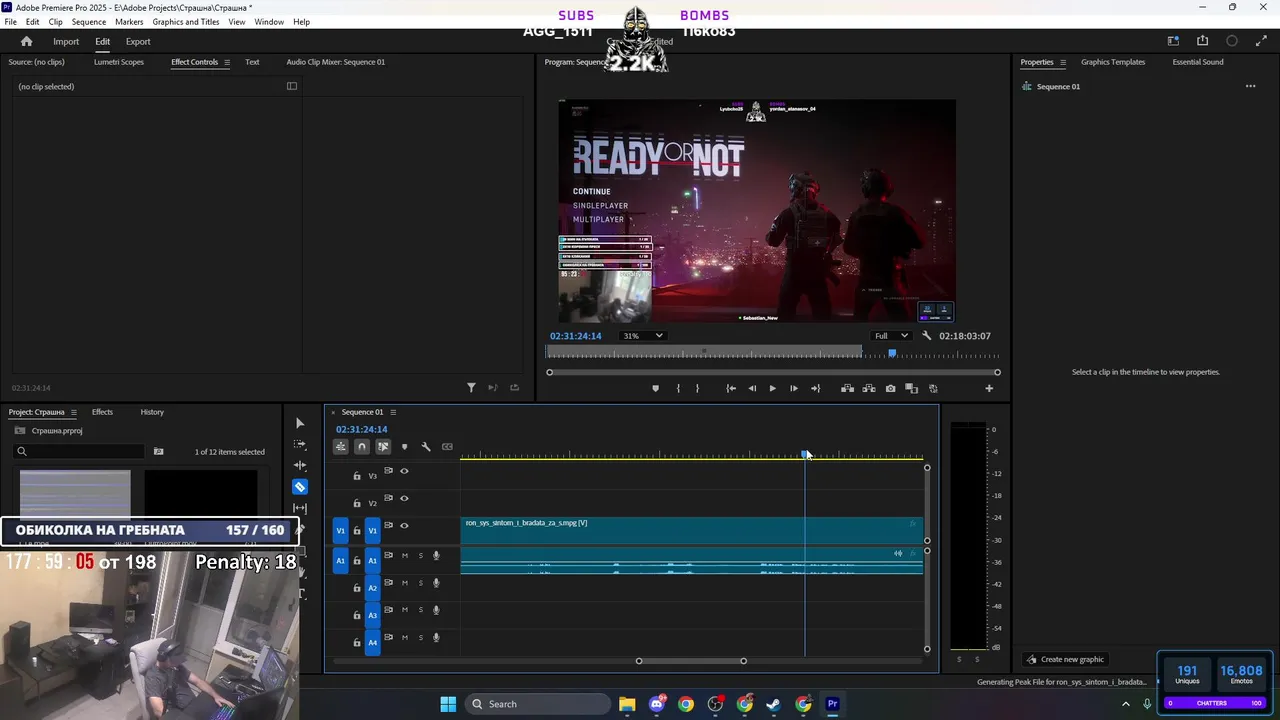Hide track V1 output with eye
This screenshot has height=720, width=1280.
(404, 525)
